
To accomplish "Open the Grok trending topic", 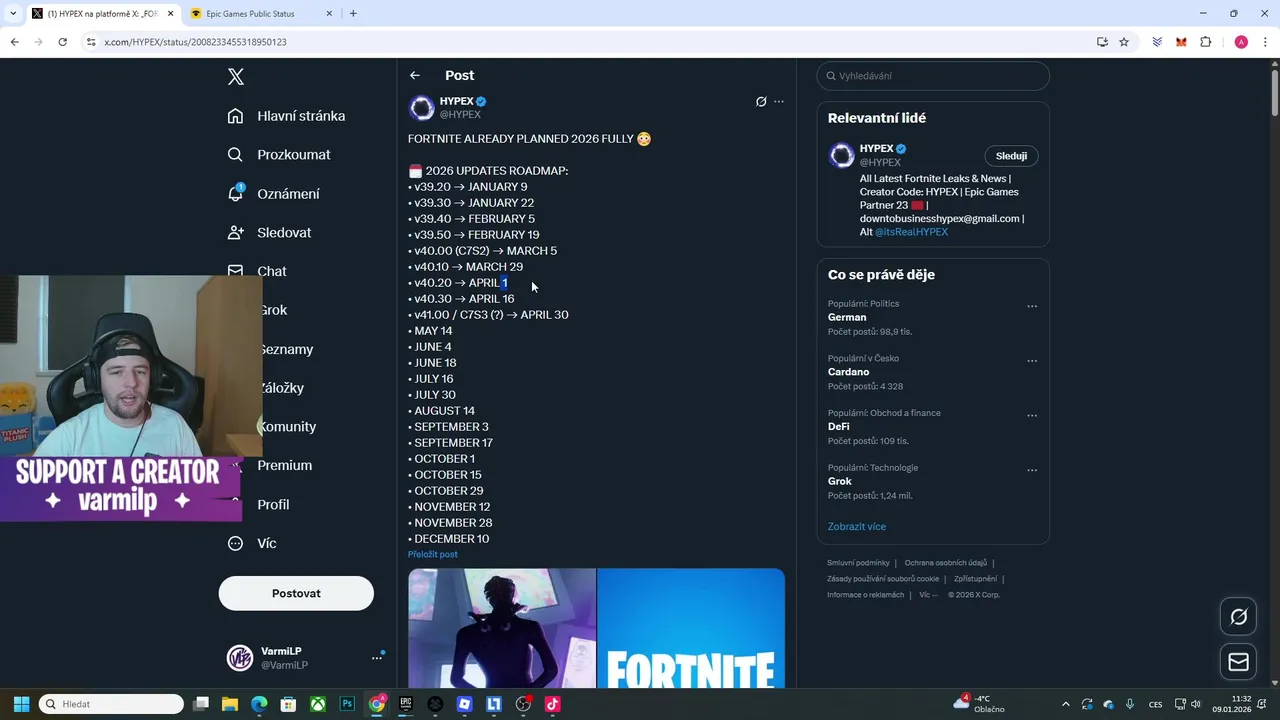I will pyautogui.click(x=839, y=481).
